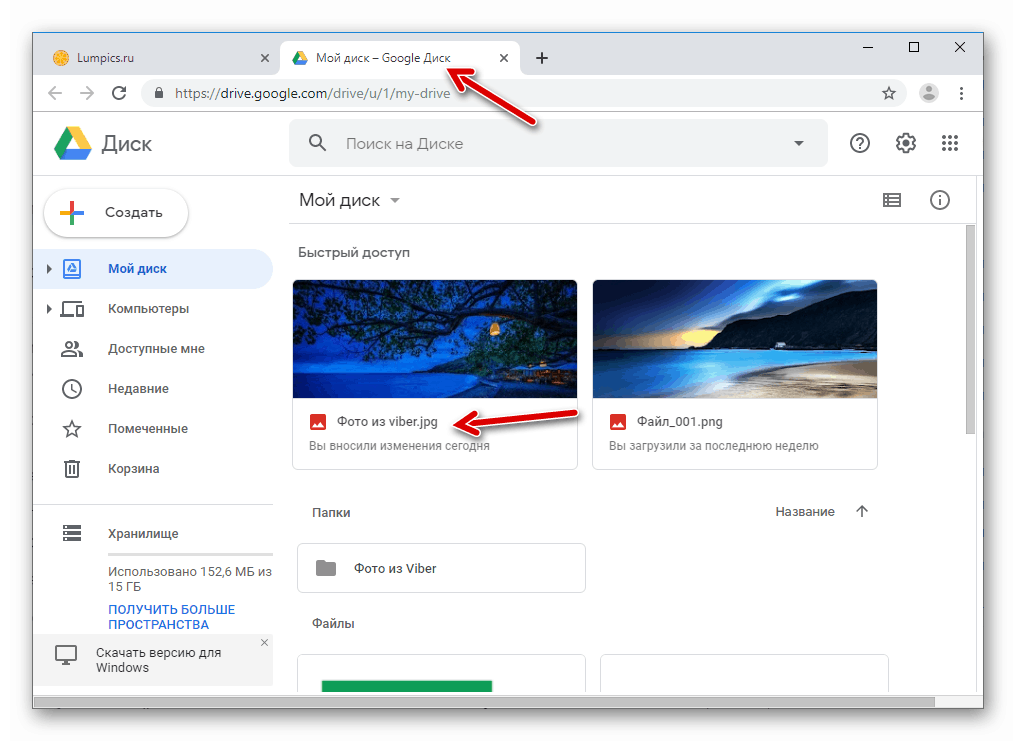The width and height of the screenshot is (1016, 741).
Task: Go forward in browser history
Action: tap(87, 93)
